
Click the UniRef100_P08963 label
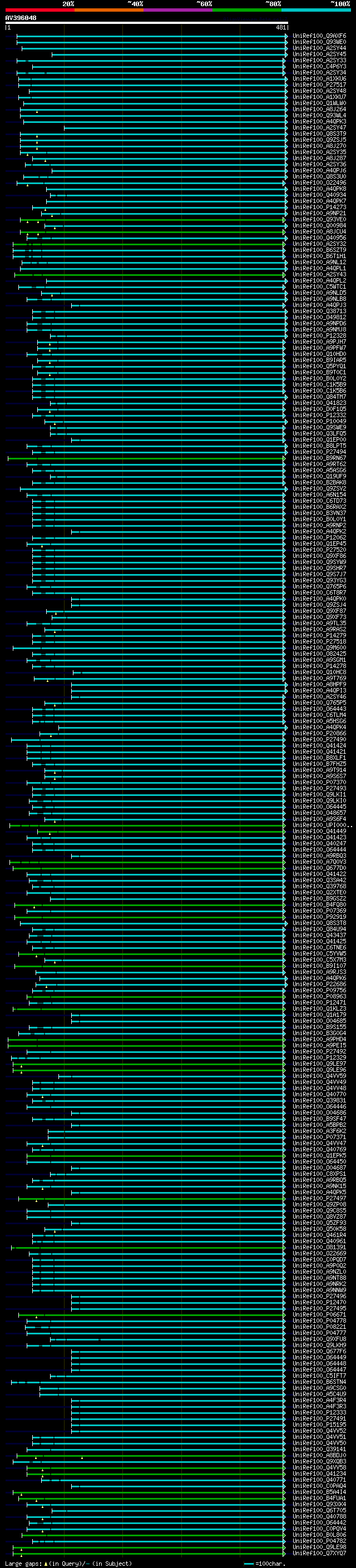[x=319, y=996]
